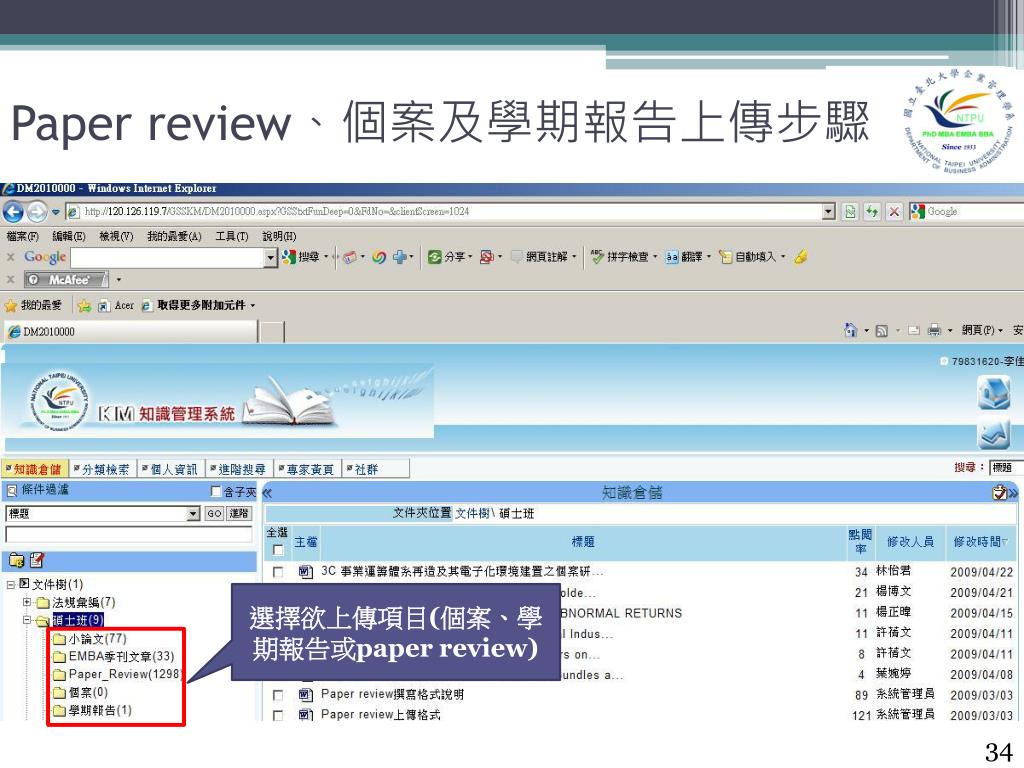1024x768 pixels.
Task: Open the 我的最愛(A) menu
Action: [x=174, y=236]
